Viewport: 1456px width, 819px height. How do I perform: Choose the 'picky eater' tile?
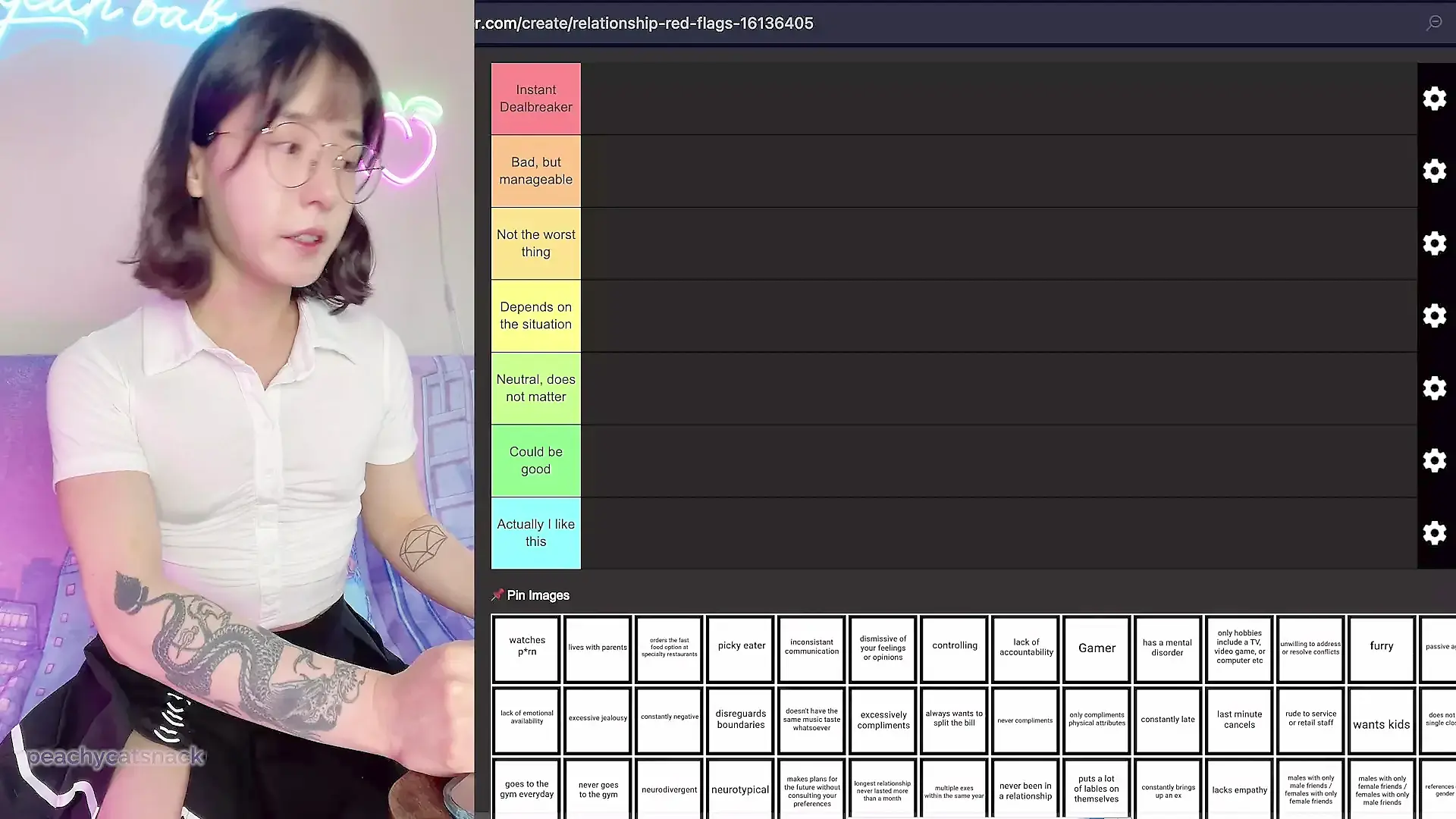(741, 648)
